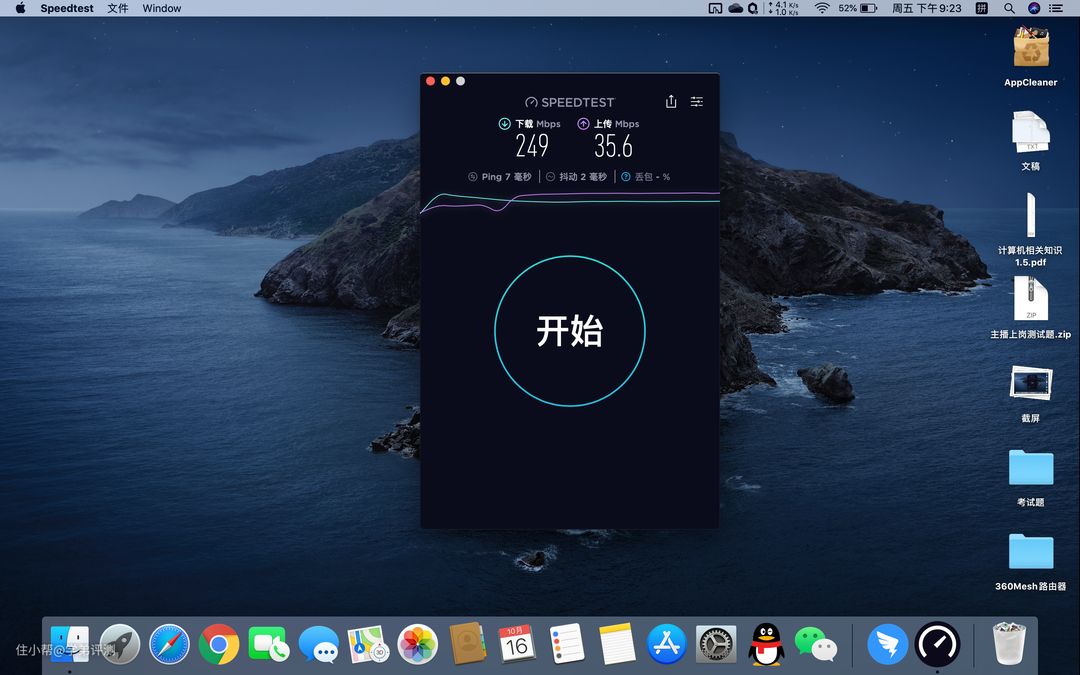The width and height of the screenshot is (1080, 675).
Task: Click the Spotlight search icon
Action: pyautogui.click(x=1009, y=8)
